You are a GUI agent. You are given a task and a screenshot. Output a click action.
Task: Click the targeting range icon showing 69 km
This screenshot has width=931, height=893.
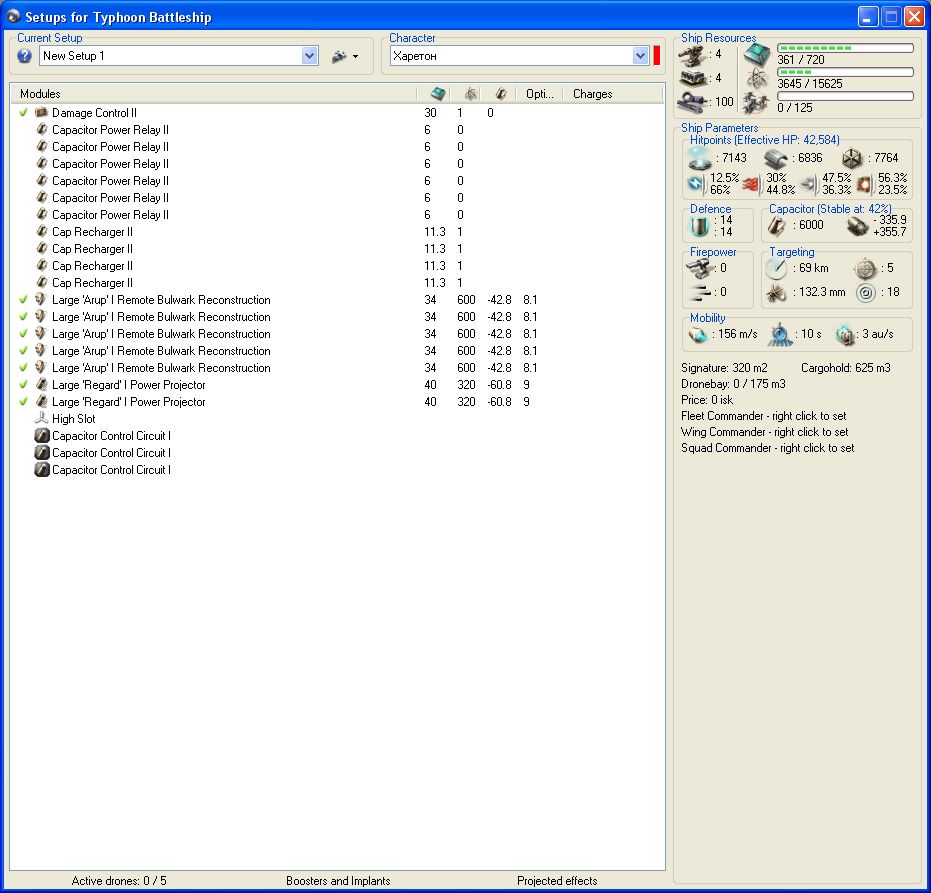point(776,268)
